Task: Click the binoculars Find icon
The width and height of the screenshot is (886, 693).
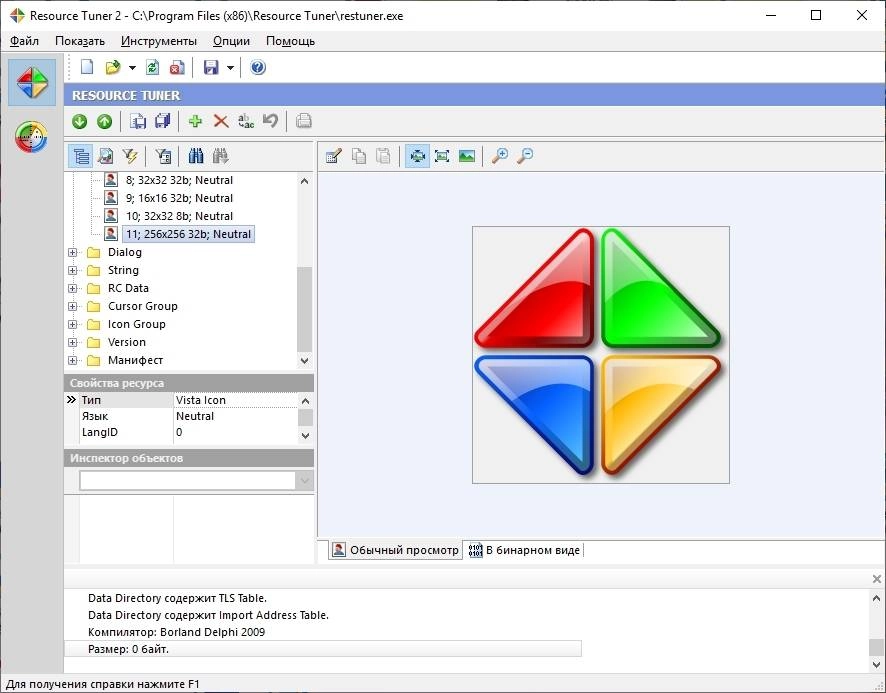Action: point(196,156)
